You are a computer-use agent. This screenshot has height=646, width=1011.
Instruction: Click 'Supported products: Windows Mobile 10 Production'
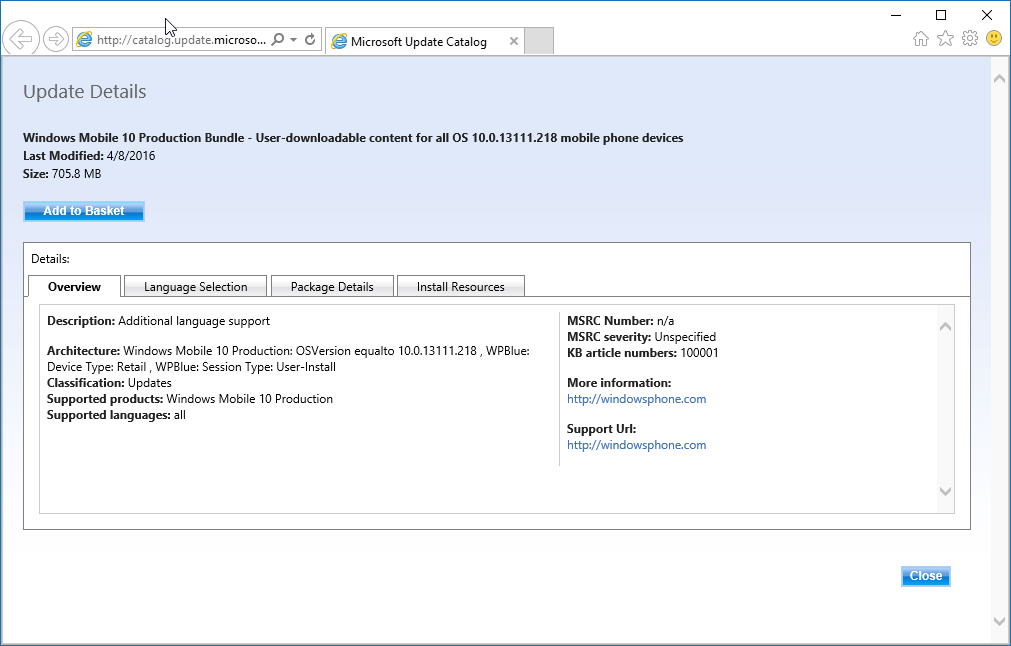pyautogui.click(x=190, y=399)
